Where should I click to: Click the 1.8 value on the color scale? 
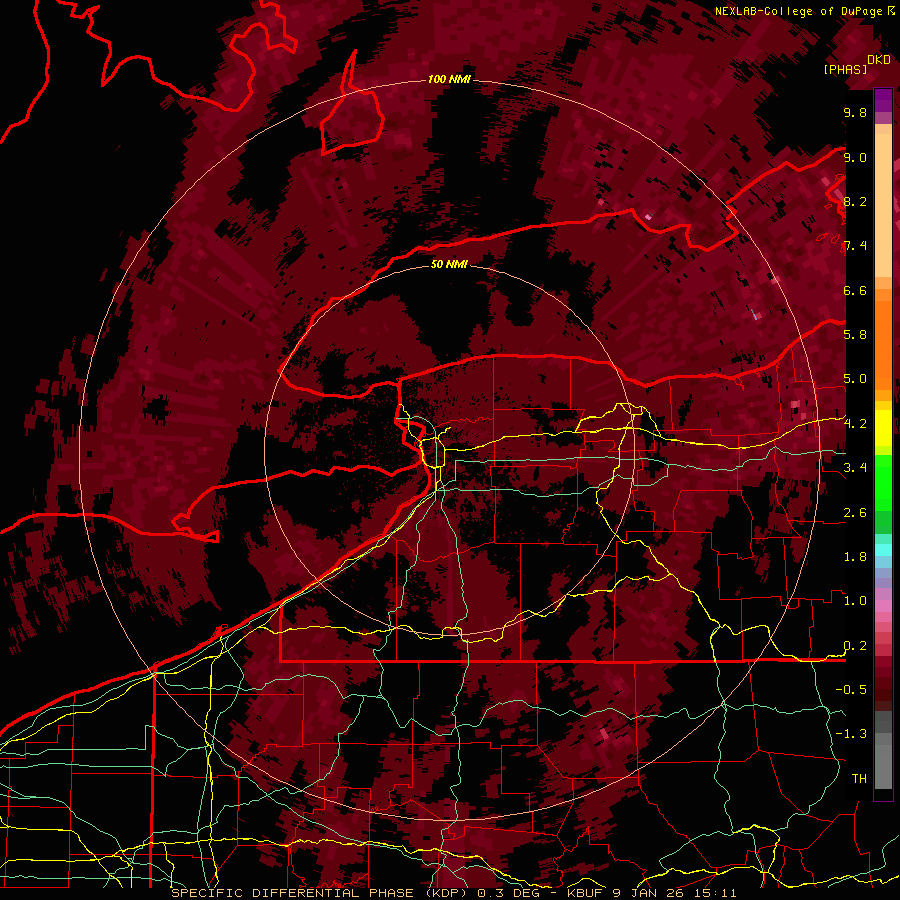click(855, 556)
